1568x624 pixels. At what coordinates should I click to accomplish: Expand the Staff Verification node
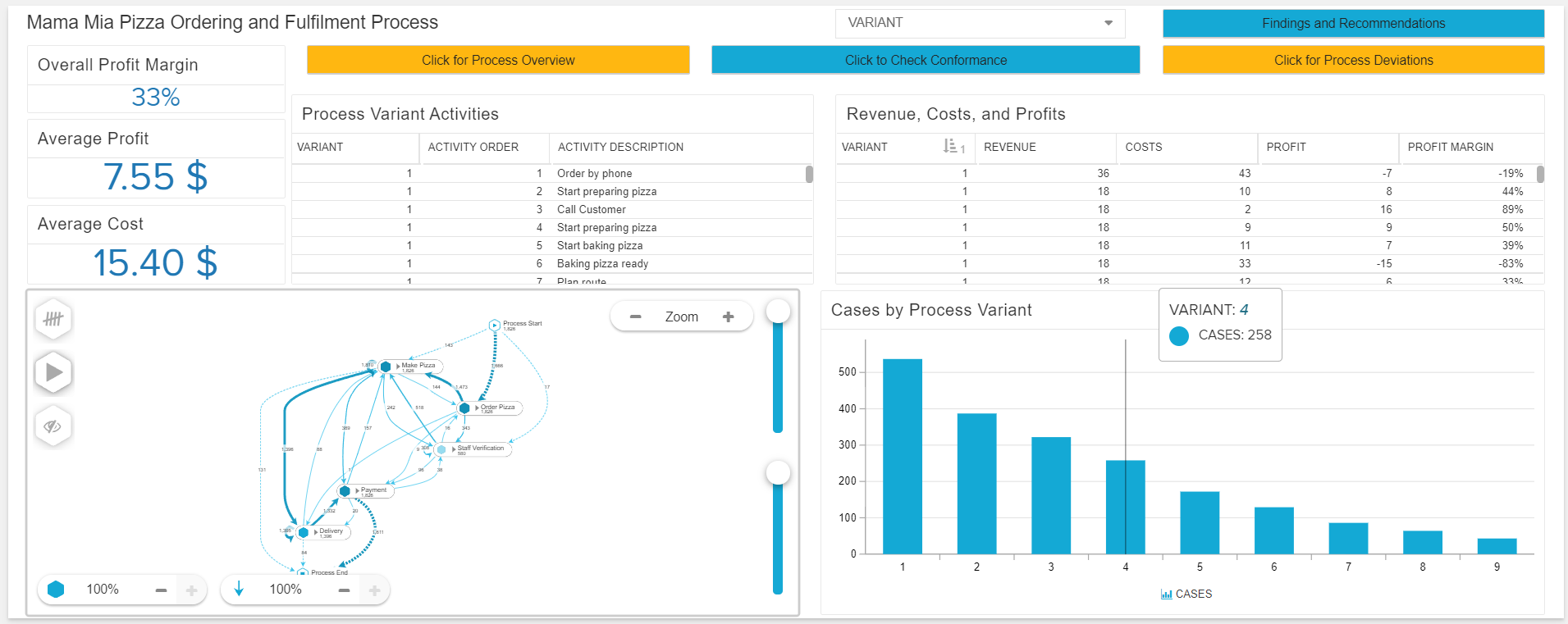(x=454, y=449)
